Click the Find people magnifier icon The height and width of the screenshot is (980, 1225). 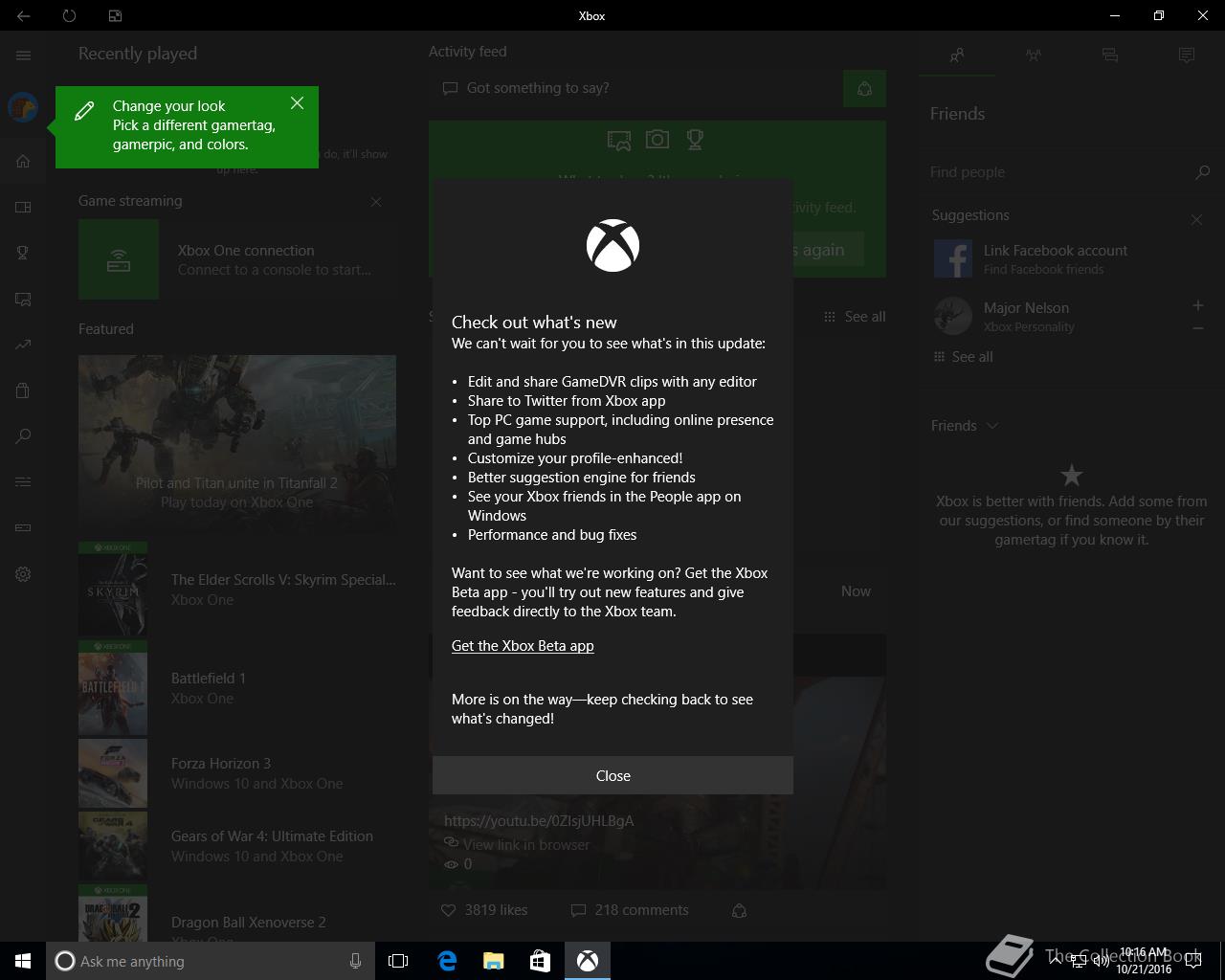coord(1203,172)
